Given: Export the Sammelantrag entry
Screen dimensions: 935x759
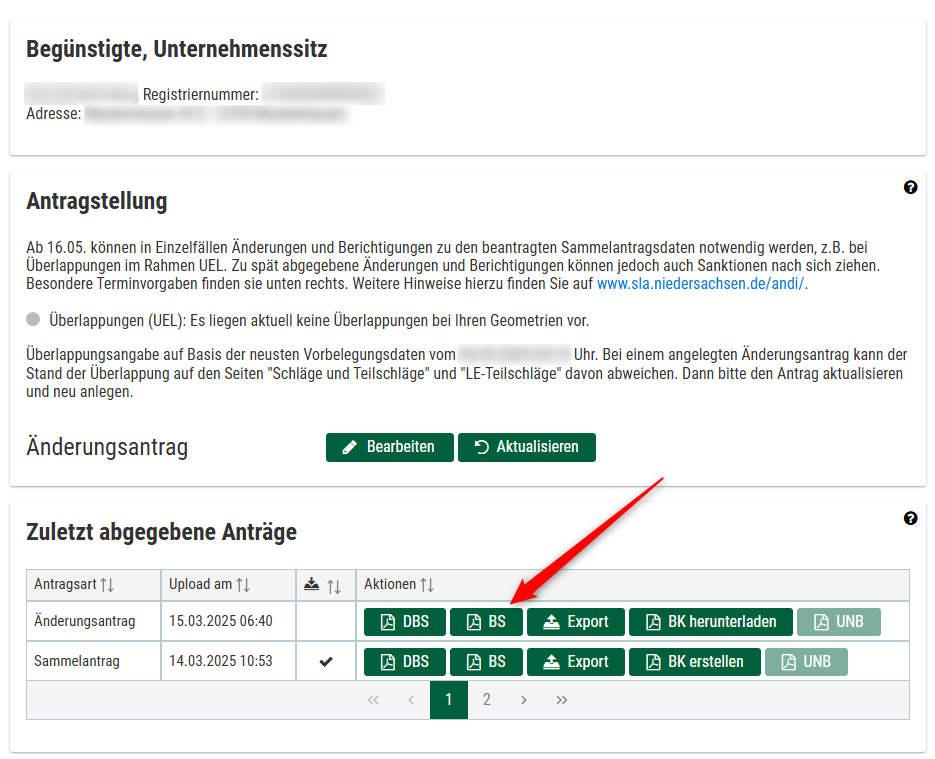Looking at the screenshot, I should 575,662.
